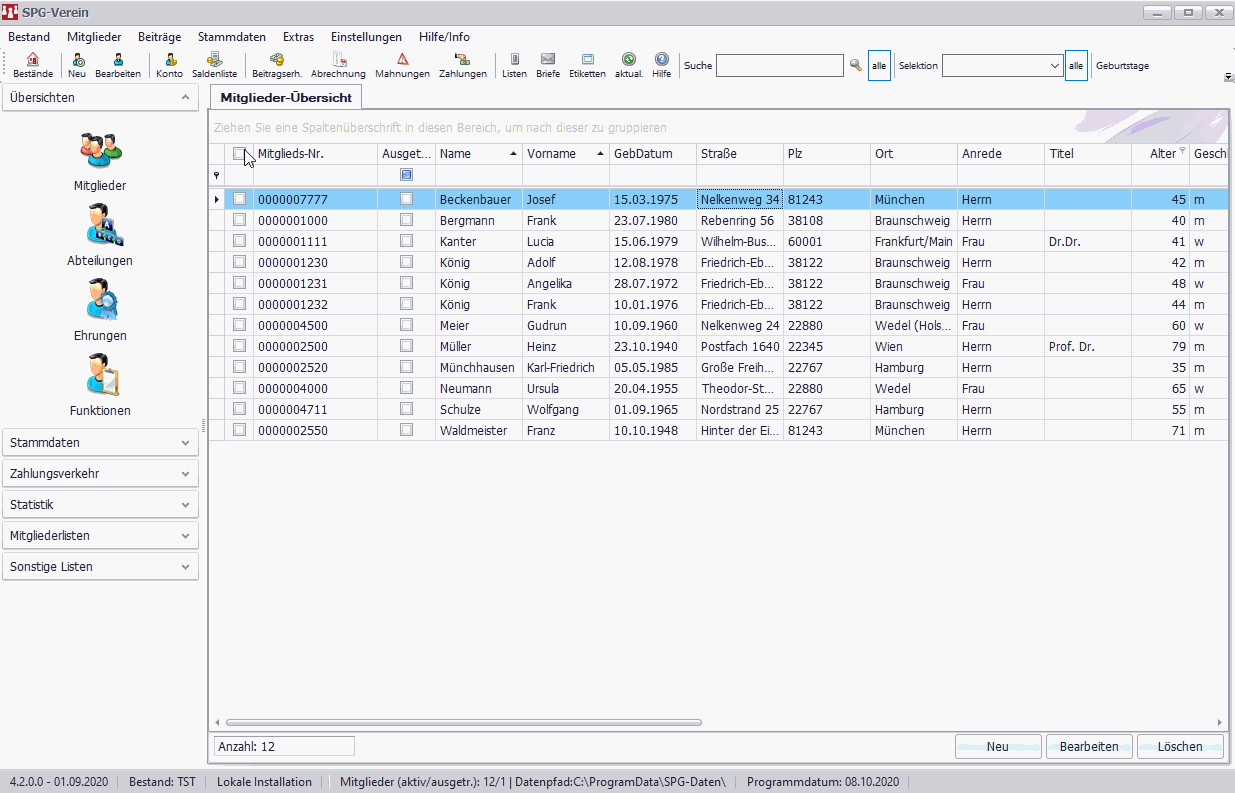
Task: Open the Einstellungen menu
Action: [x=366, y=37]
